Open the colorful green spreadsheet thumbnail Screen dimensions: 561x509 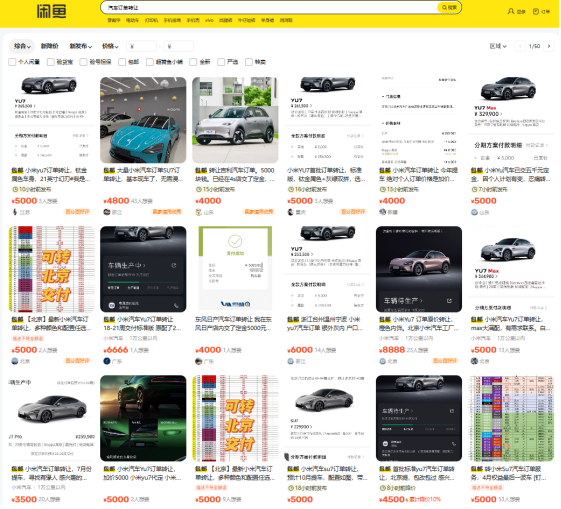tap(511, 418)
